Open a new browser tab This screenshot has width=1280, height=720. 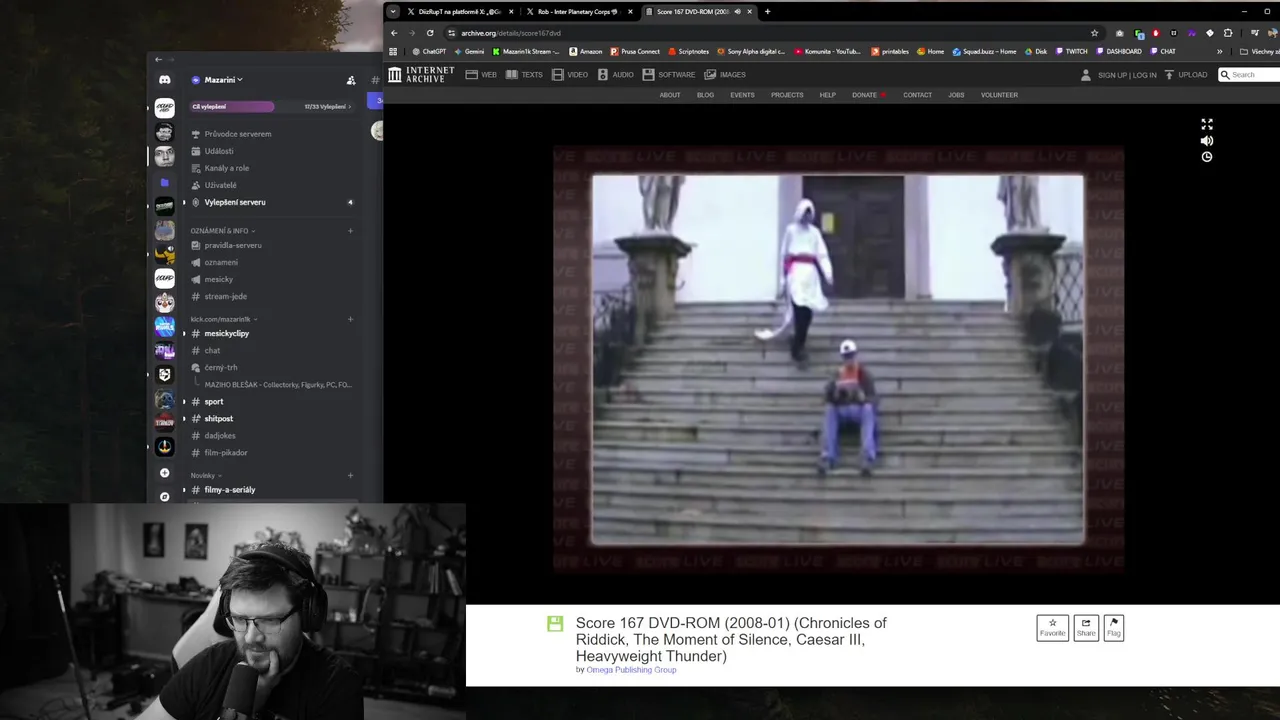[767, 12]
